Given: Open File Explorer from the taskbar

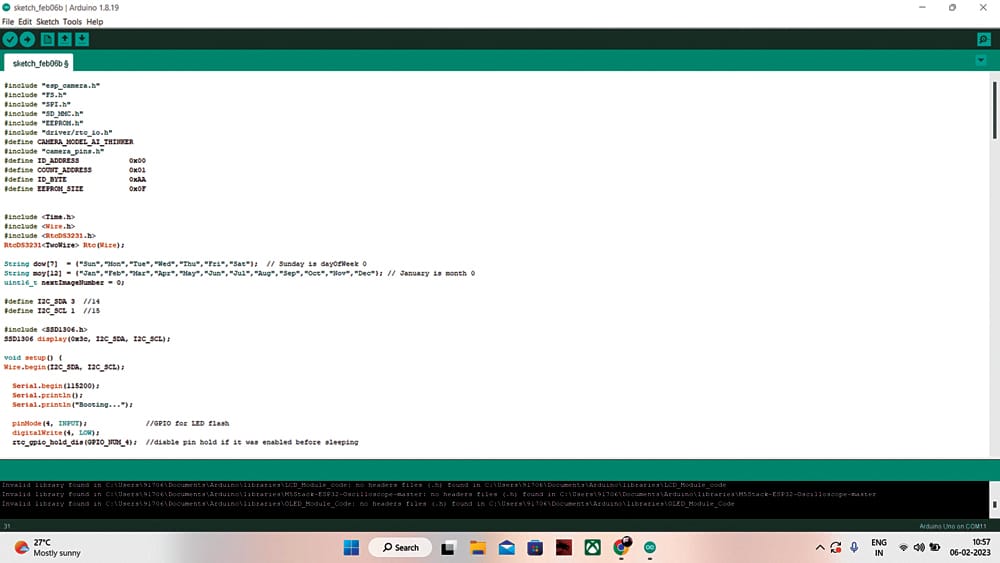Looking at the screenshot, I should point(477,547).
